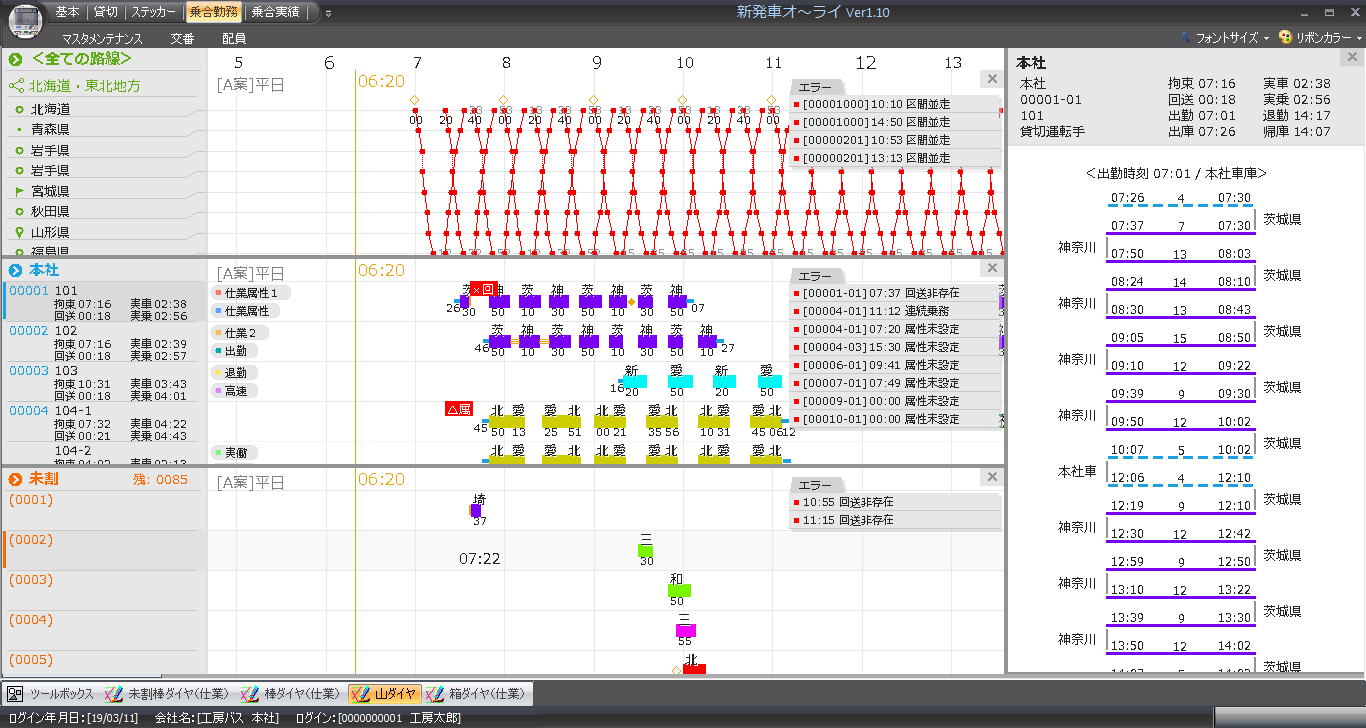This screenshot has height=728, width=1366.
Task: Select duty row 00003 103
Action: 104,382
